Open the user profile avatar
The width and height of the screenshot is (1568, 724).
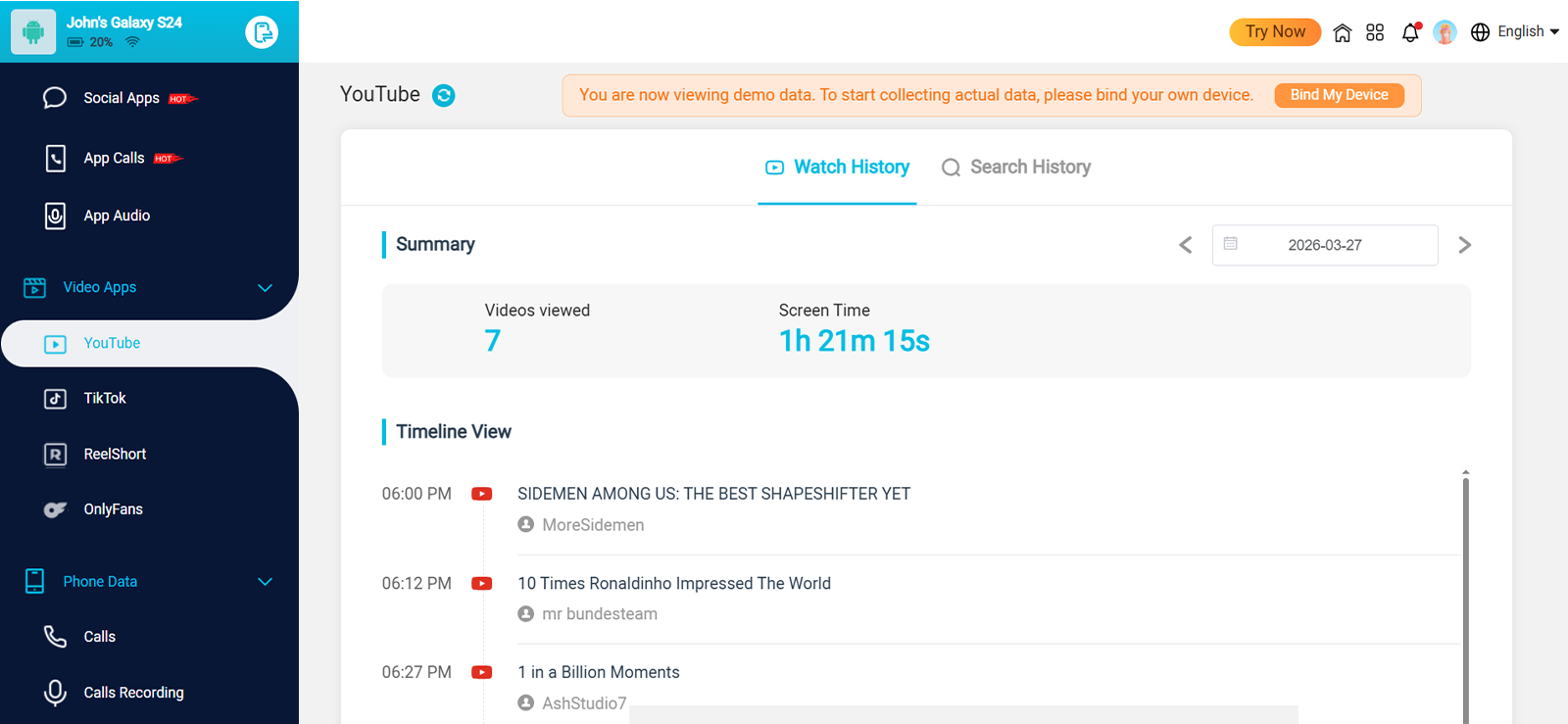point(1445,32)
